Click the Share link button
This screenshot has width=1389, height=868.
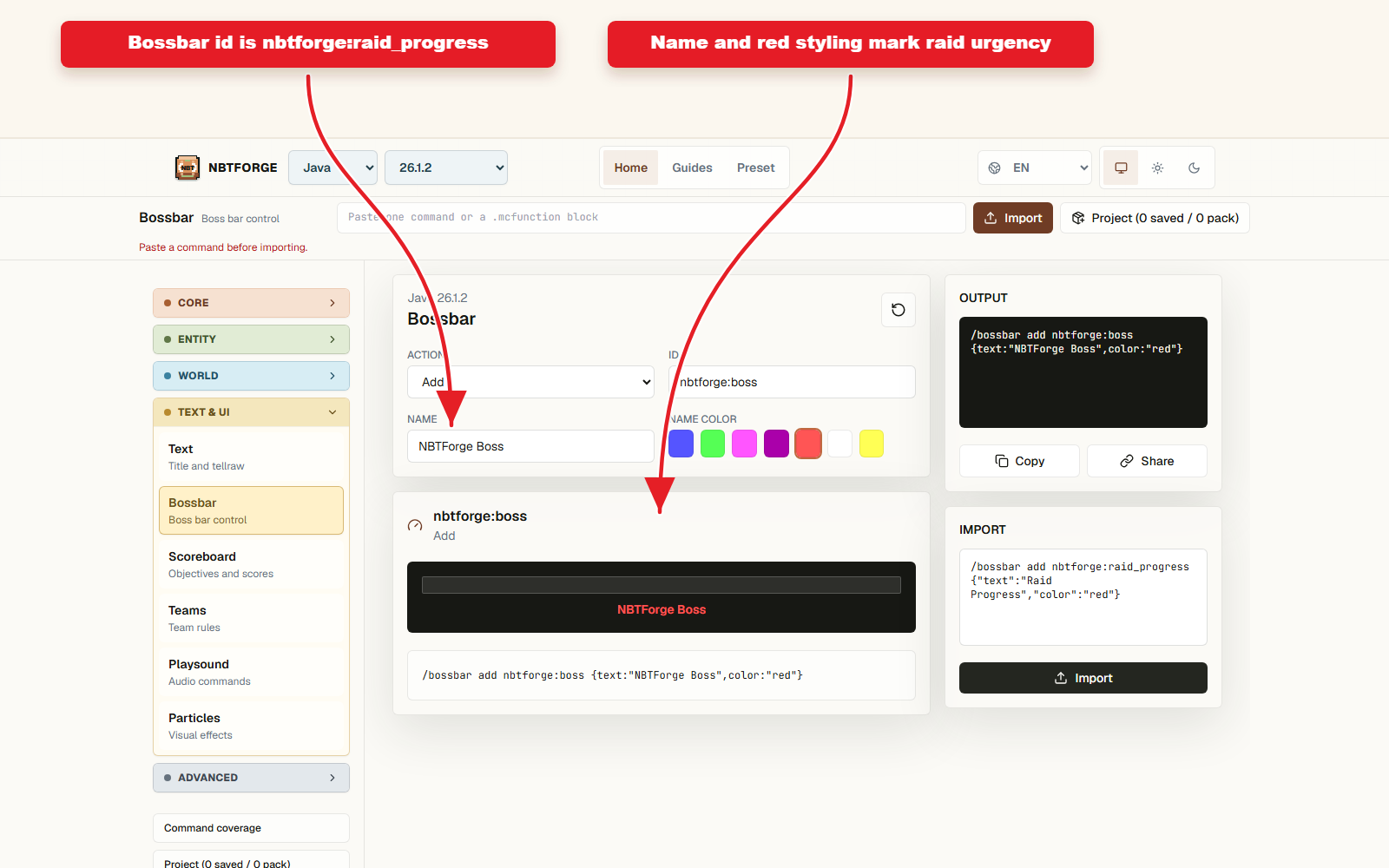1147,461
